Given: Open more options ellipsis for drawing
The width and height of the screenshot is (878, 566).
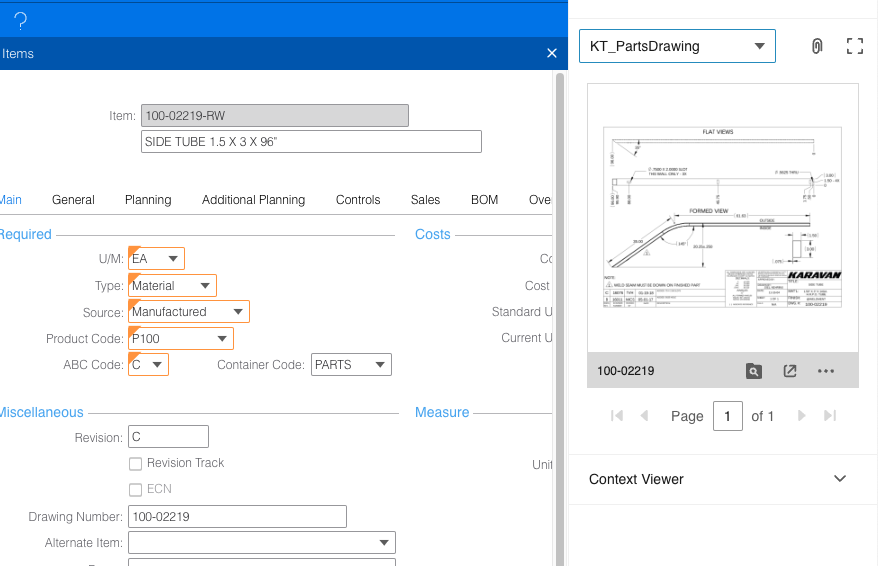Looking at the screenshot, I should pyautogui.click(x=826, y=371).
